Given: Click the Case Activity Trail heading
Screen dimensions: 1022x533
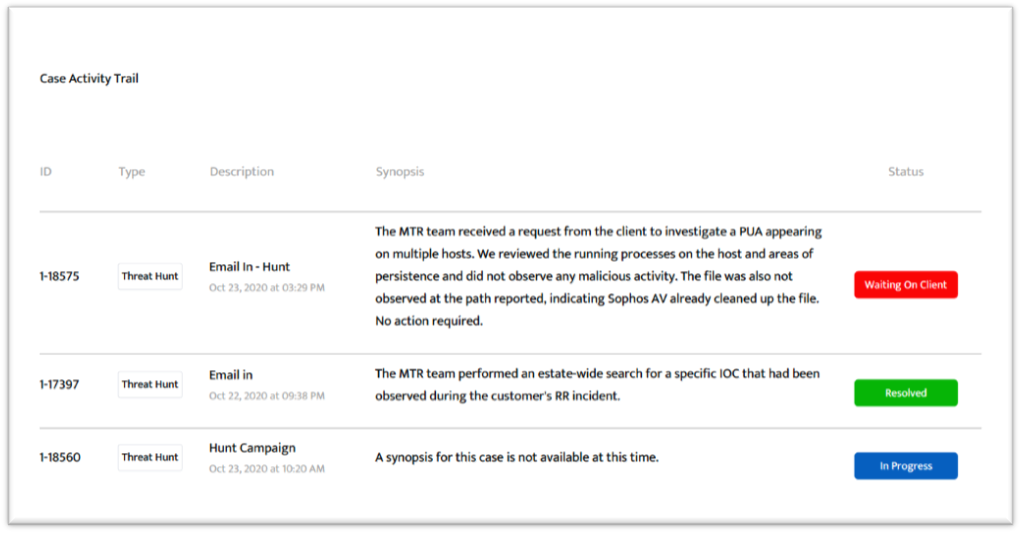Looking at the screenshot, I should (x=89, y=79).
